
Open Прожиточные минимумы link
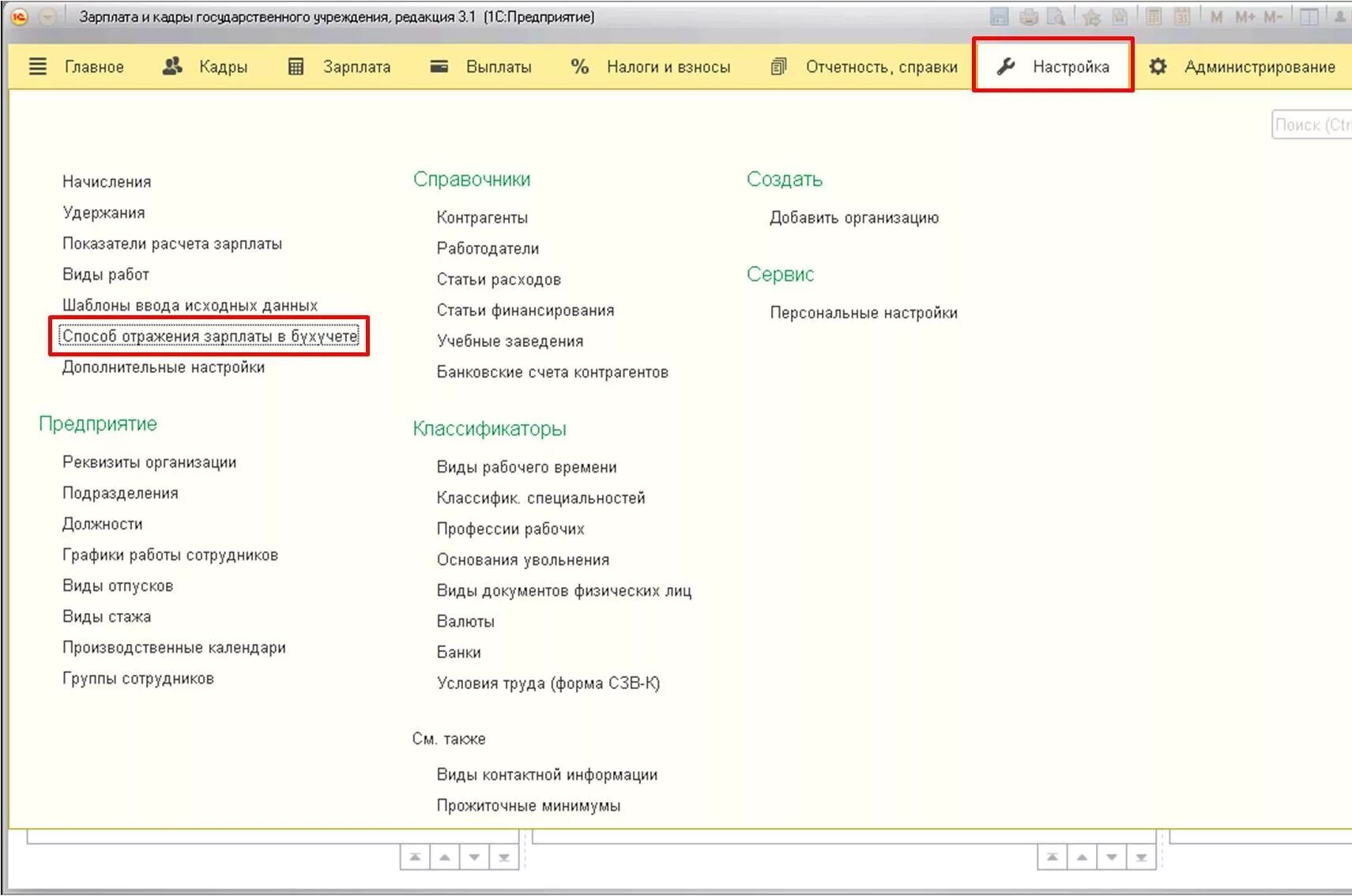coord(529,805)
